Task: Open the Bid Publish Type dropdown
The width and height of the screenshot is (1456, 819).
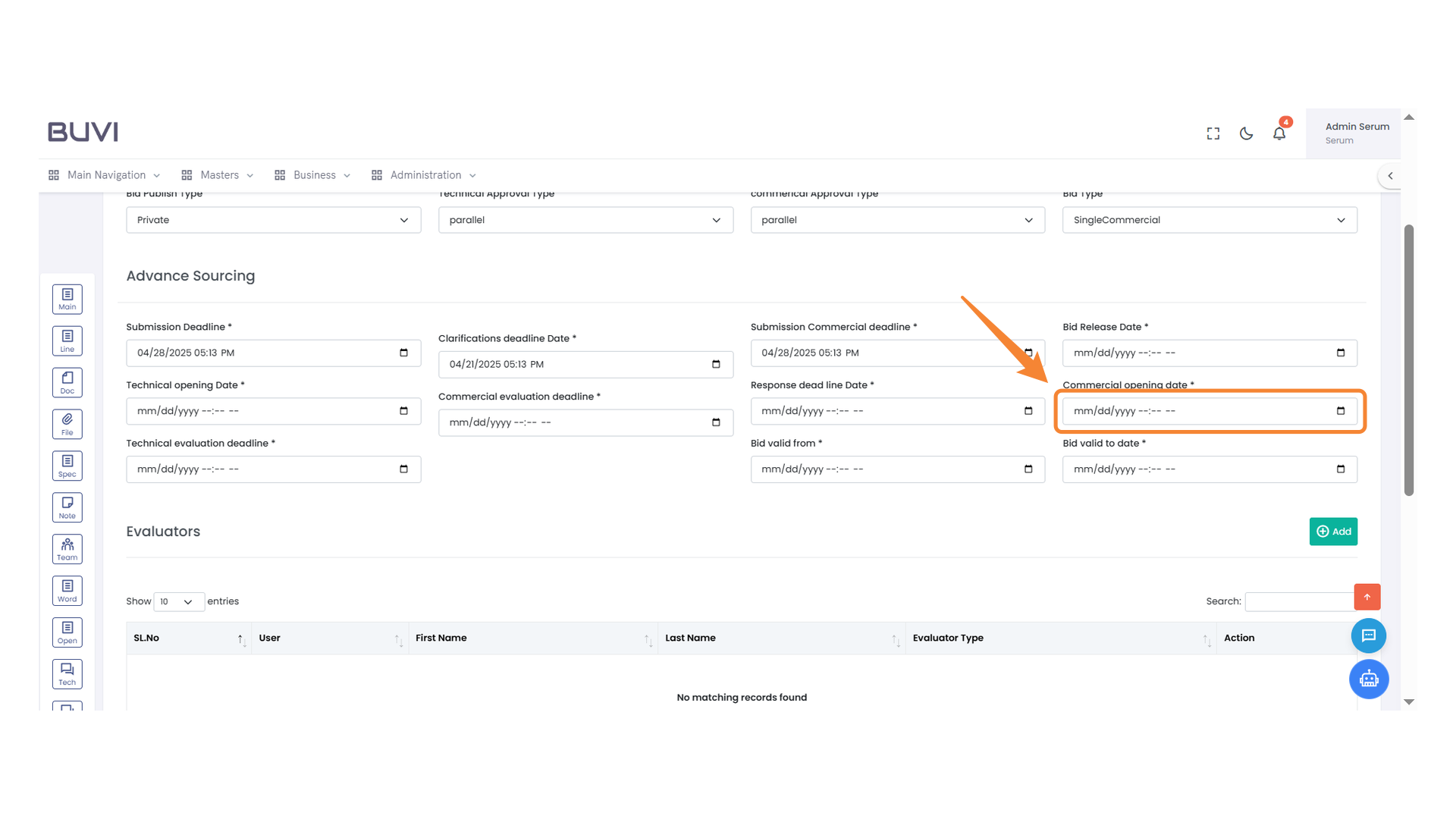Action: (273, 220)
